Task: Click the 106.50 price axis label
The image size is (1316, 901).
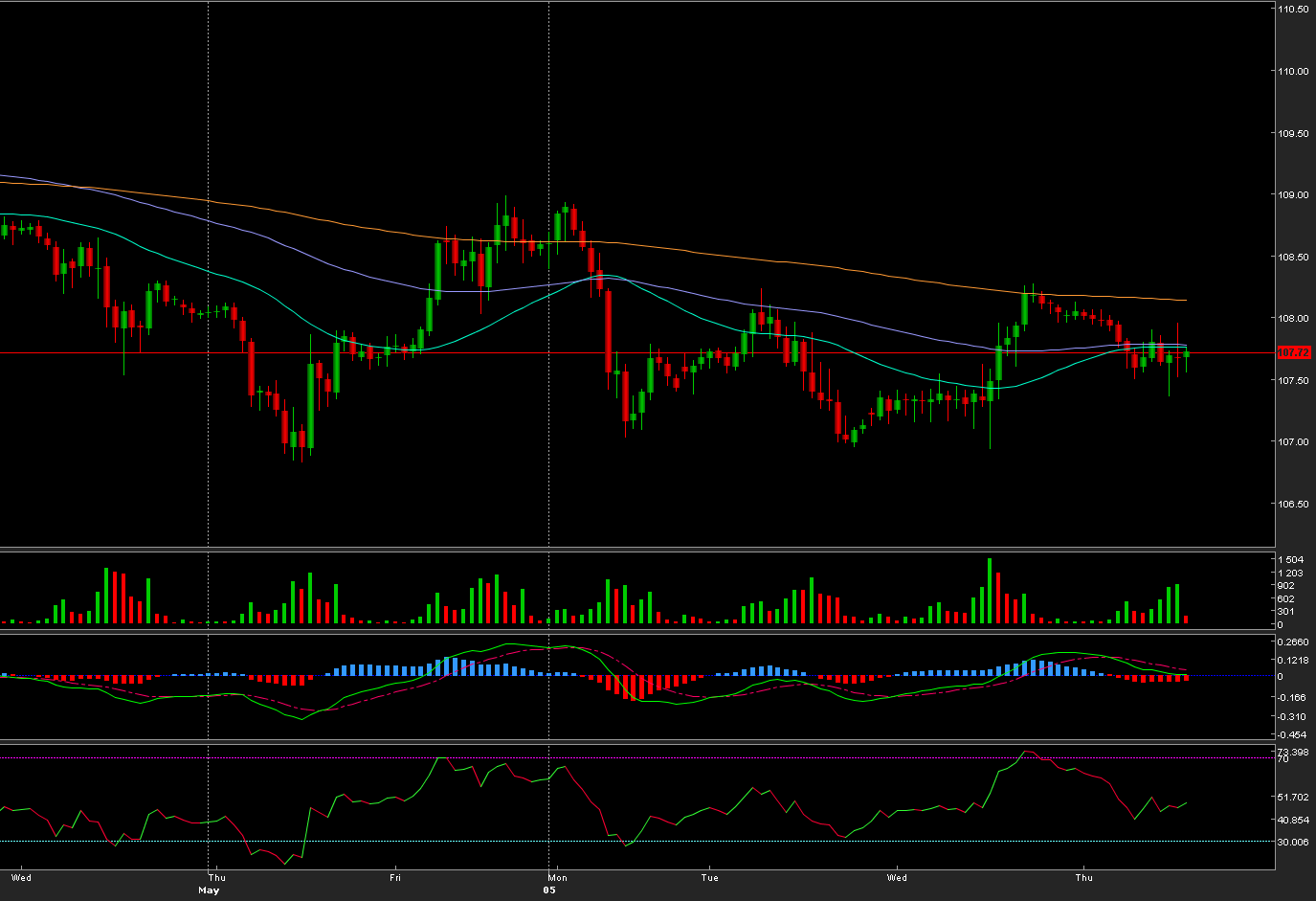Action: click(1294, 505)
